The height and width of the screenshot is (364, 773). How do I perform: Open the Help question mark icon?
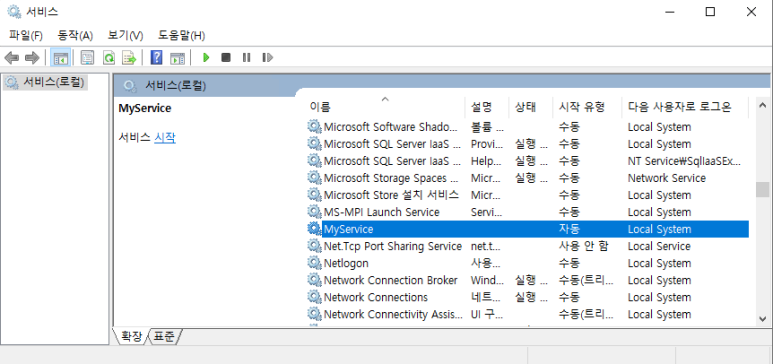tap(156, 58)
